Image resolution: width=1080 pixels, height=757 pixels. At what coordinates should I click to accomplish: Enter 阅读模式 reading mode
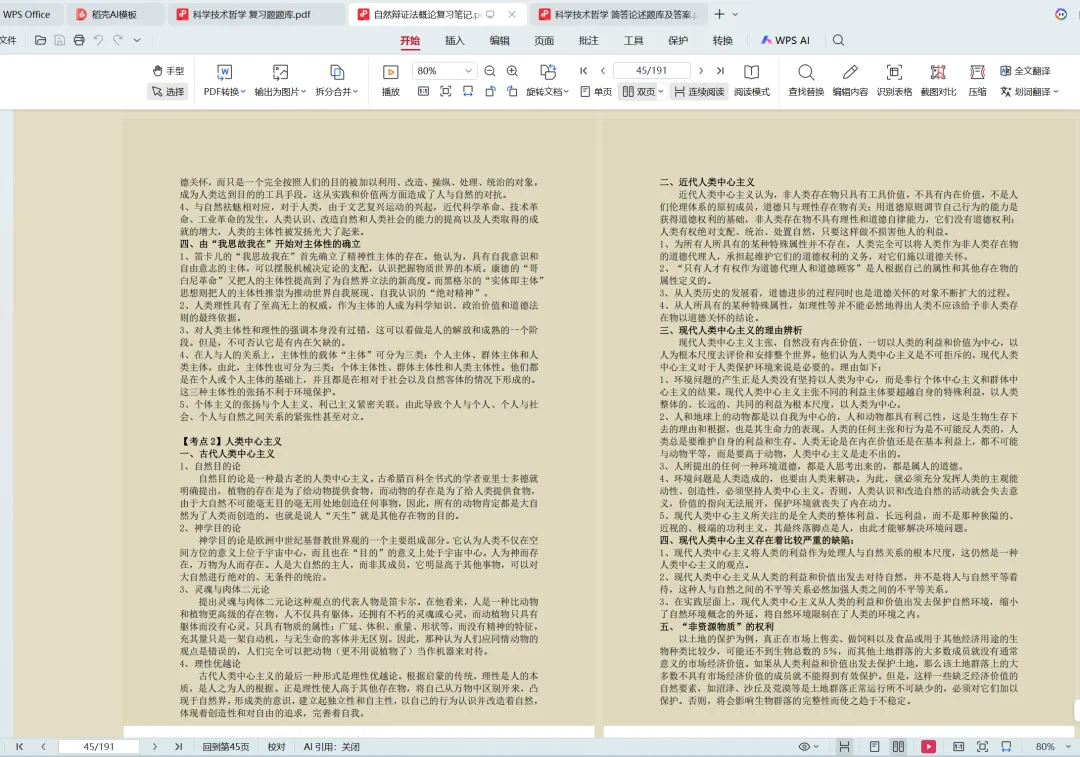point(751,81)
